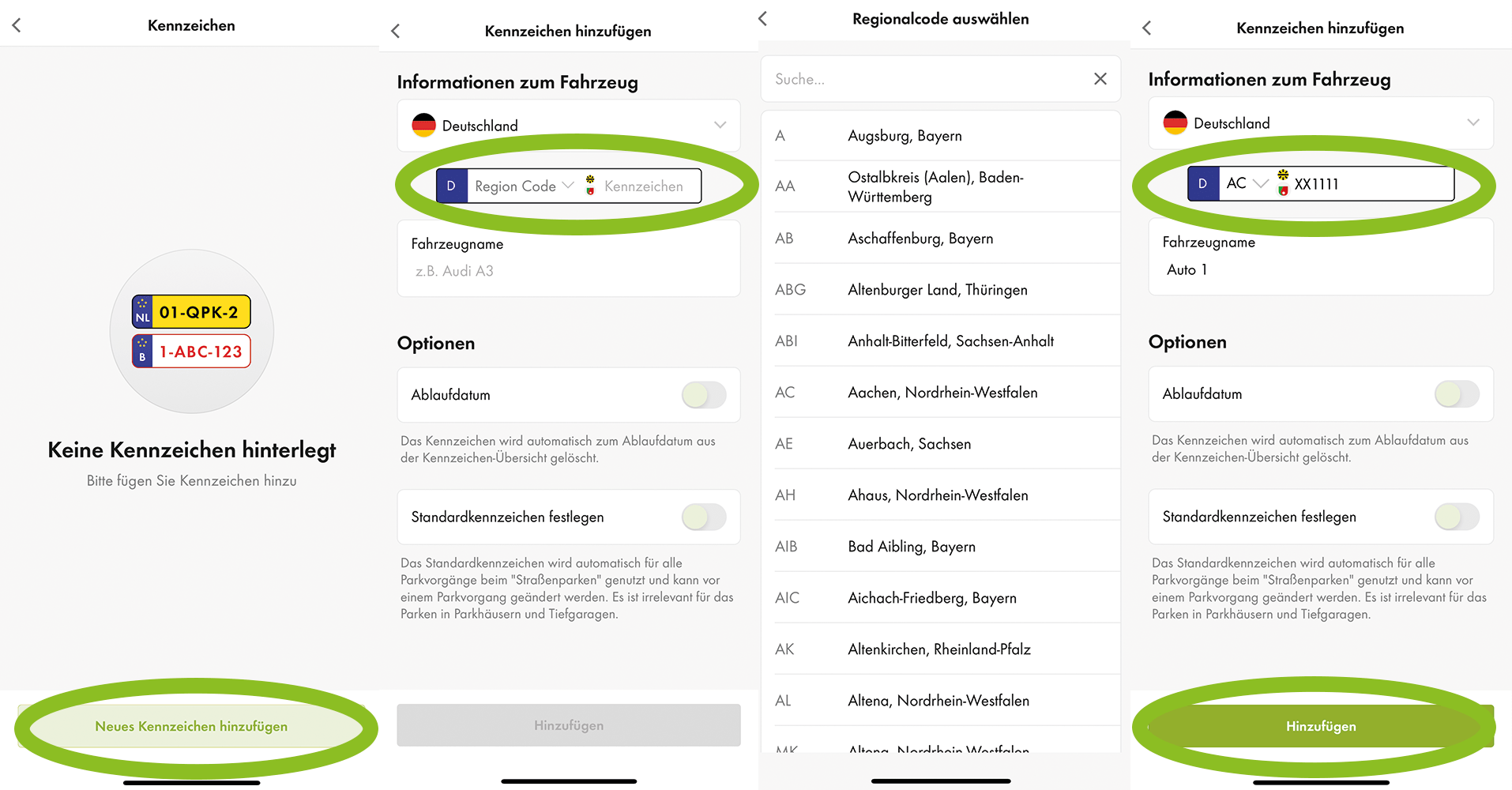Go back from the Kennzeichen screen
1512x790 pixels.
point(17,25)
